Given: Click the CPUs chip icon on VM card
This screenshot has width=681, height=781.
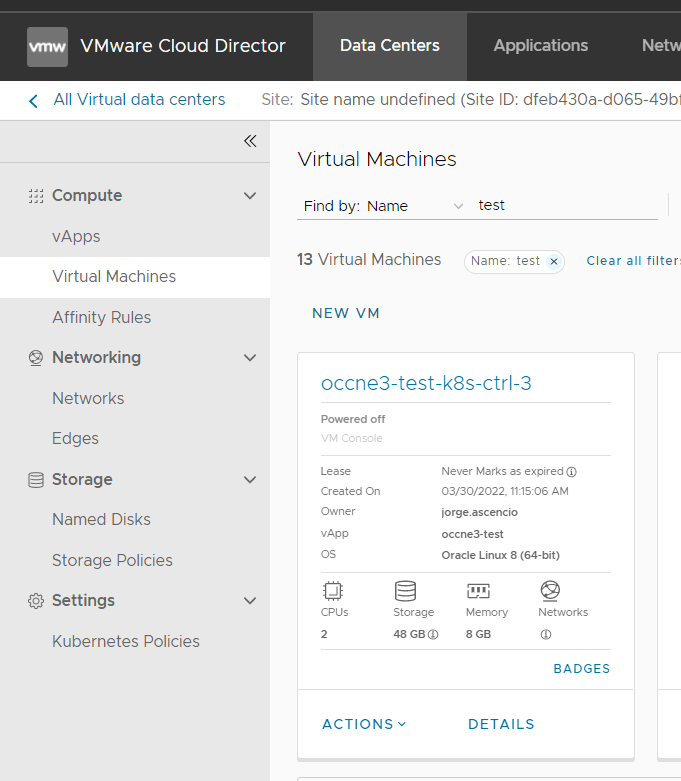Looking at the screenshot, I should pyautogui.click(x=333, y=591).
